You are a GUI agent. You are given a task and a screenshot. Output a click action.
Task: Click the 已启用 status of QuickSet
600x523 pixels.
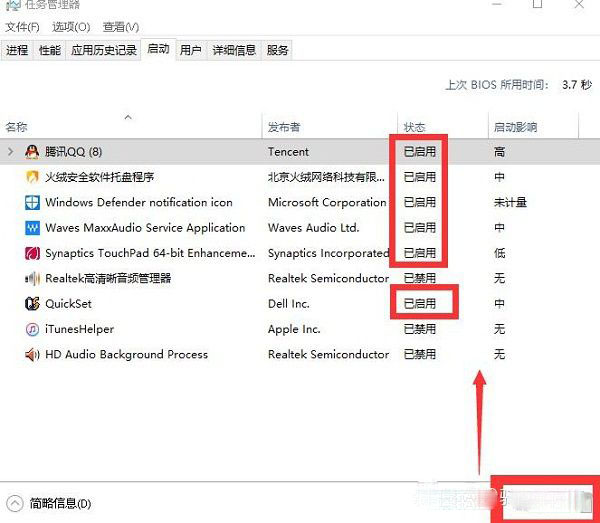[419, 304]
